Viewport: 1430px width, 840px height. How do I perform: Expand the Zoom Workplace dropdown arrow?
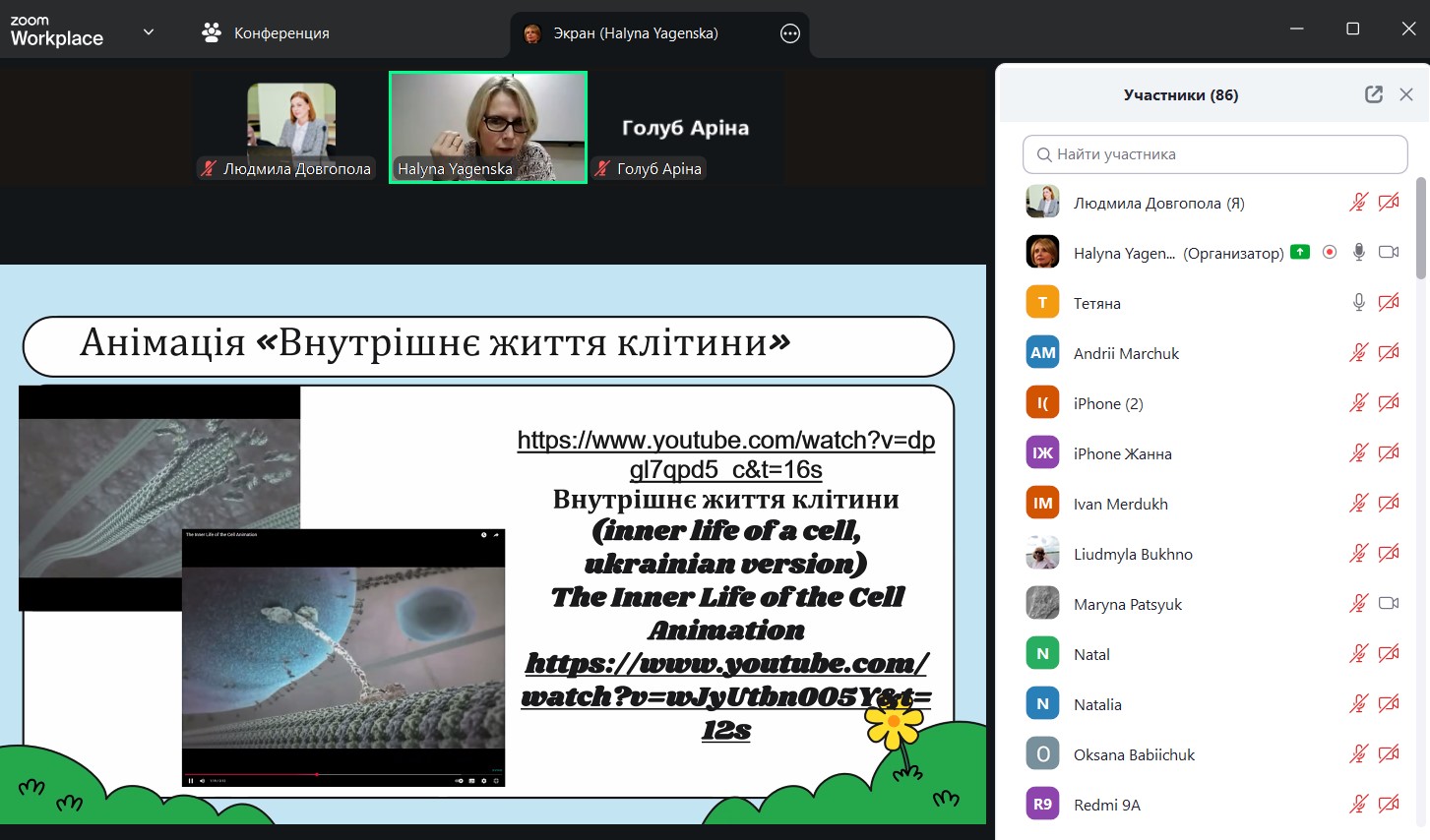tap(149, 32)
